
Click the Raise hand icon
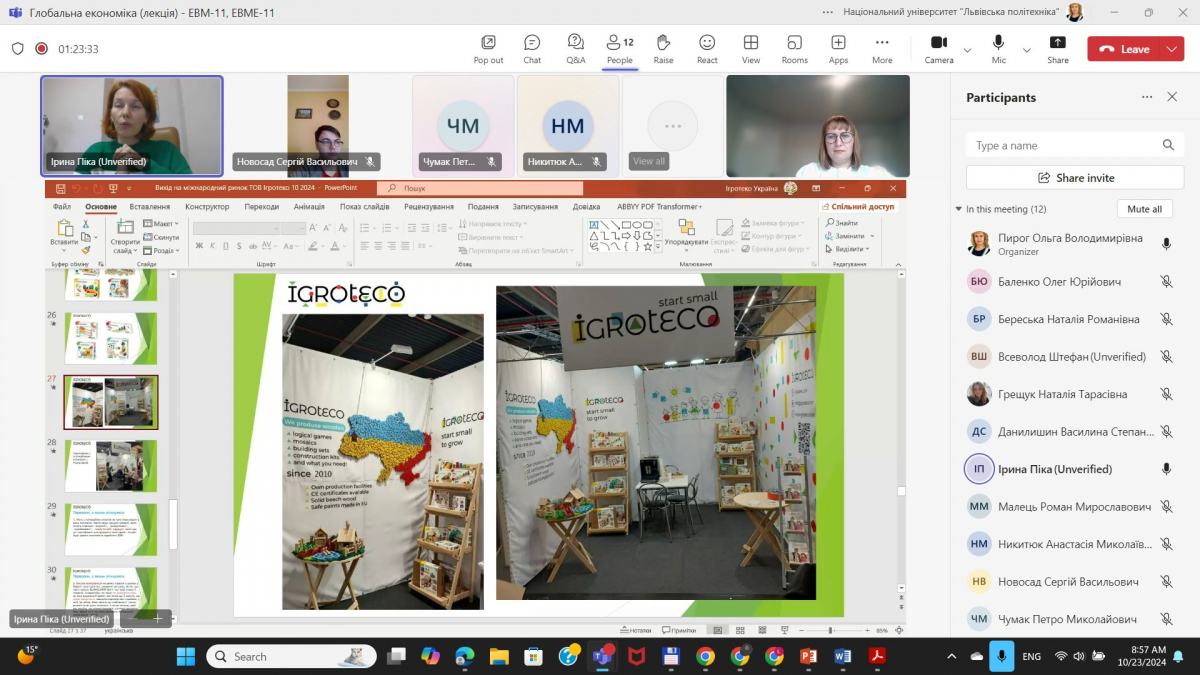click(x=663, y=48)
